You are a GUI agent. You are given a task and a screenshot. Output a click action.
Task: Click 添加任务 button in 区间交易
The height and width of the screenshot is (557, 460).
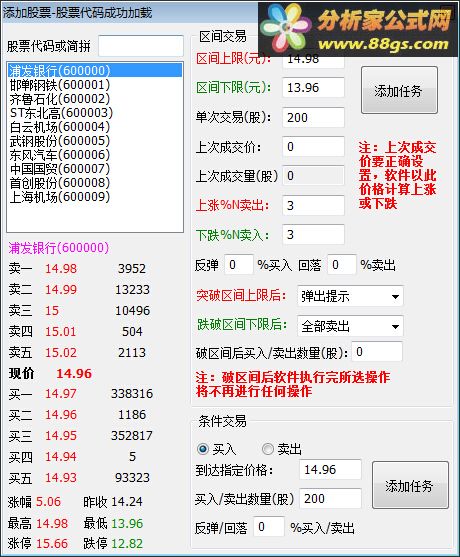pyautogui.click(x=399, y=90)
